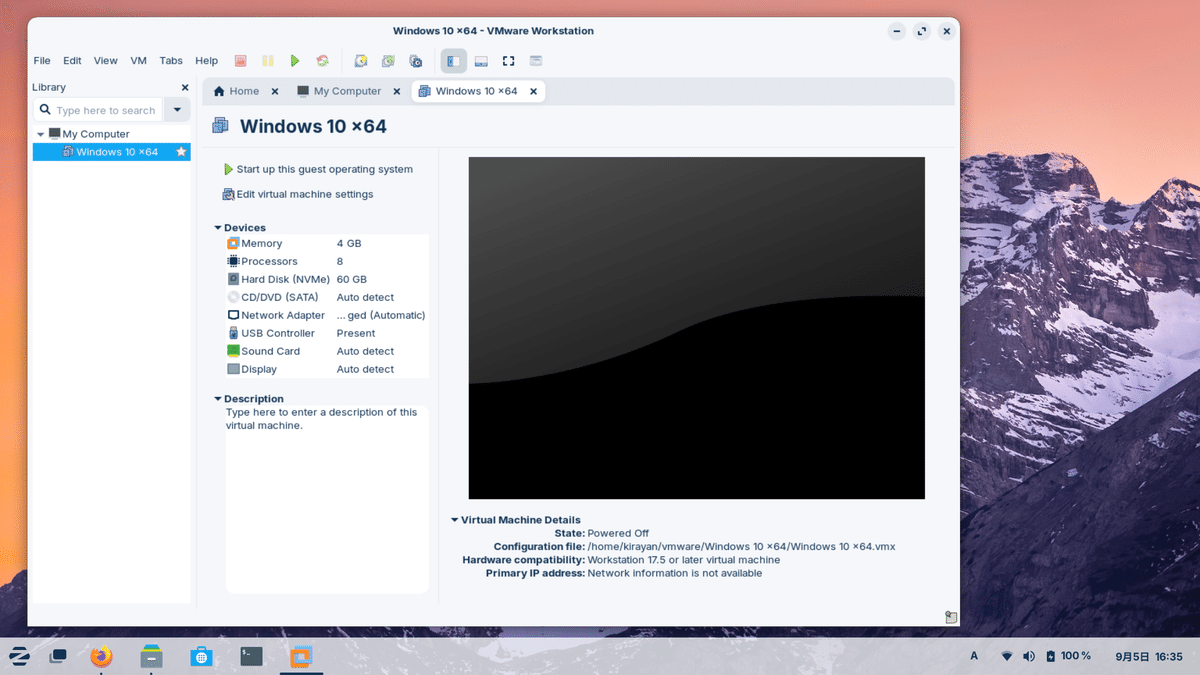The image size is (1200, 675).
Task: Close the Windows 10 x64 tab
Action: click(x=533, y=91)
